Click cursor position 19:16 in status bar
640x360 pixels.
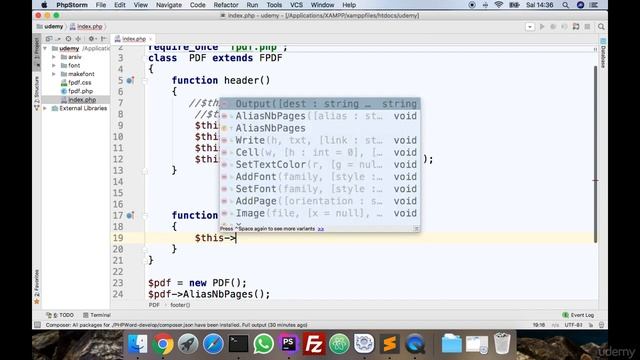539,325
